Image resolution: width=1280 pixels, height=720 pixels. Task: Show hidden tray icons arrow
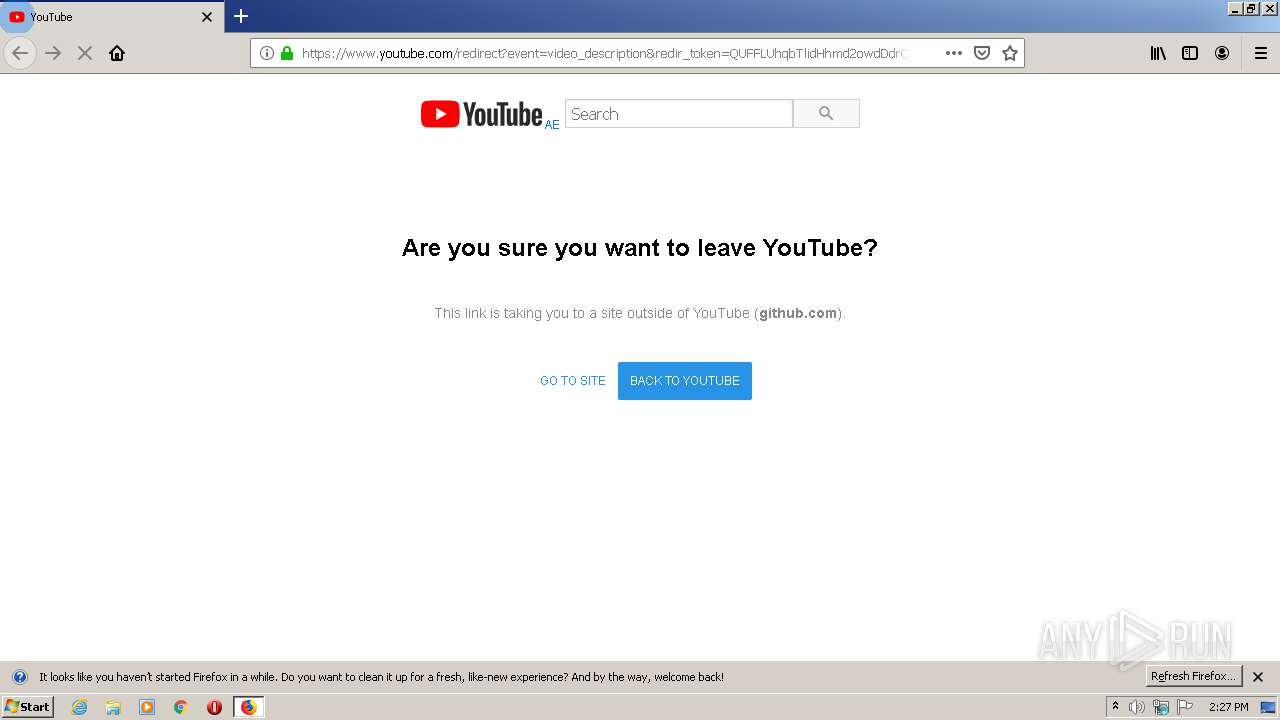(x=1115, y=707)
